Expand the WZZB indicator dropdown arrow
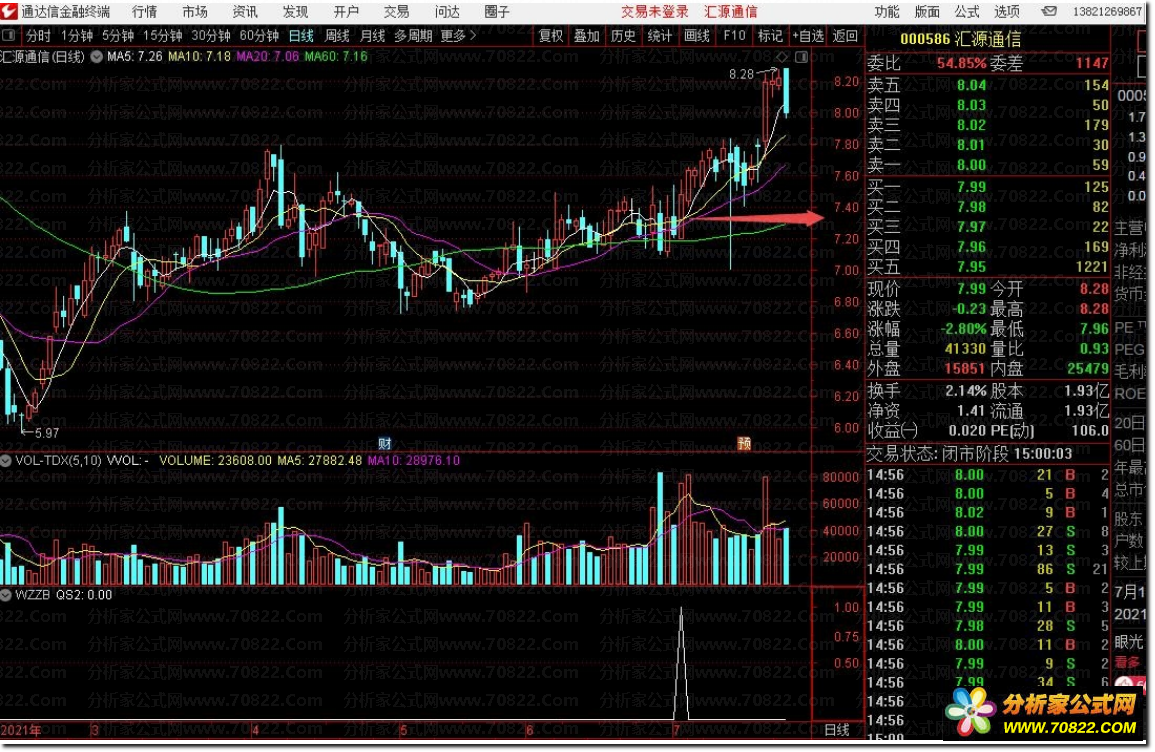 point(6,594)
